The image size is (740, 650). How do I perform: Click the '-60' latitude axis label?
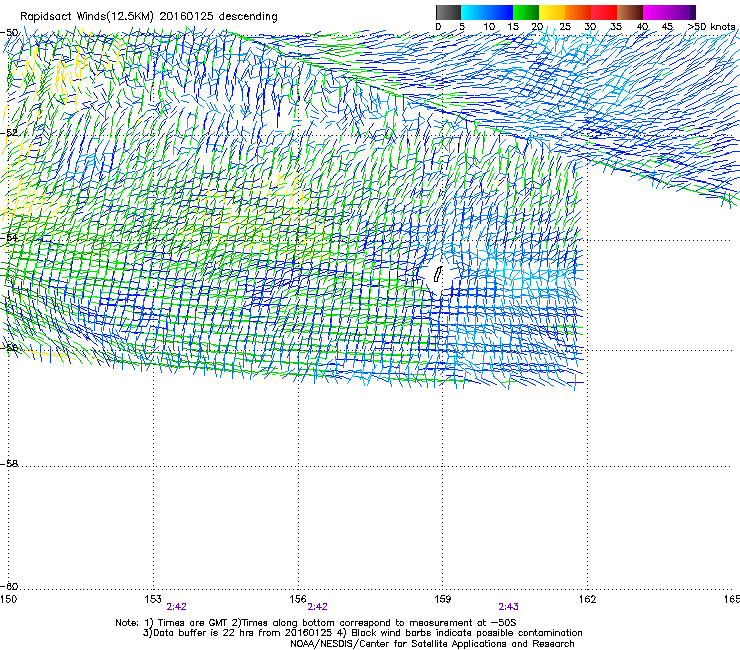click(x=9, y=586)
